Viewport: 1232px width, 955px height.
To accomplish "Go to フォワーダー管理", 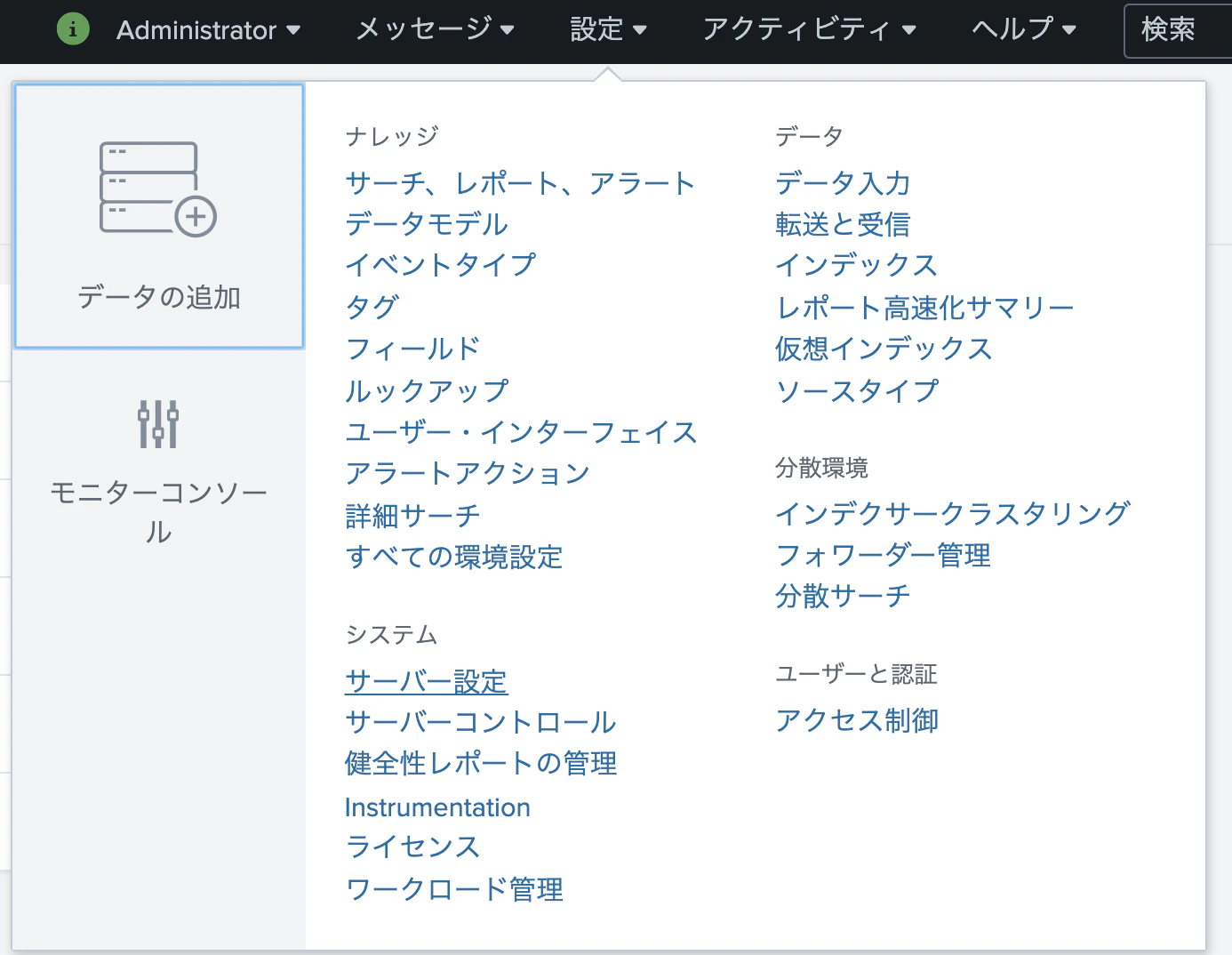I will pyautogui.click(x=884, y=555).
